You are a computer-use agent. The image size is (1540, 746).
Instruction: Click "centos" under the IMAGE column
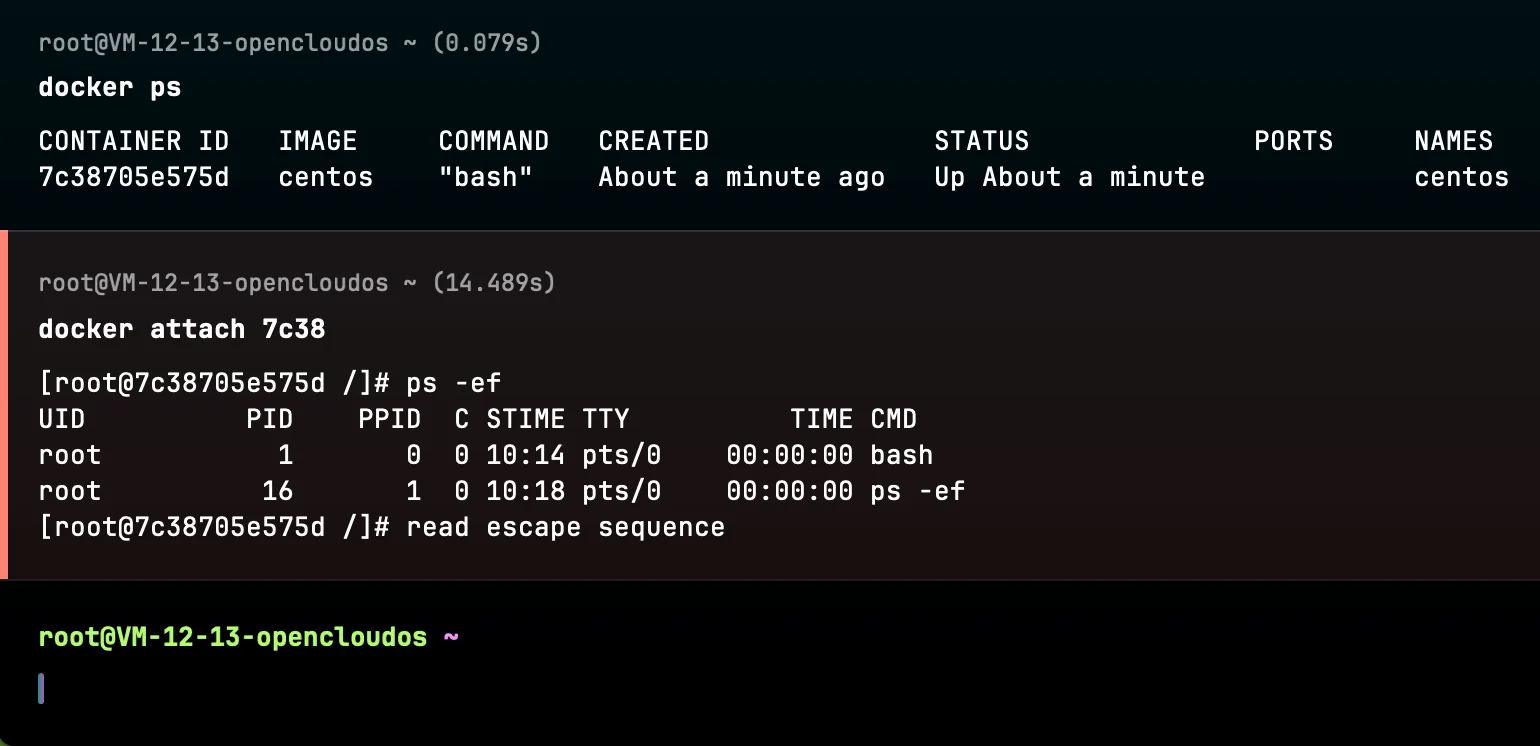[326, 177]
